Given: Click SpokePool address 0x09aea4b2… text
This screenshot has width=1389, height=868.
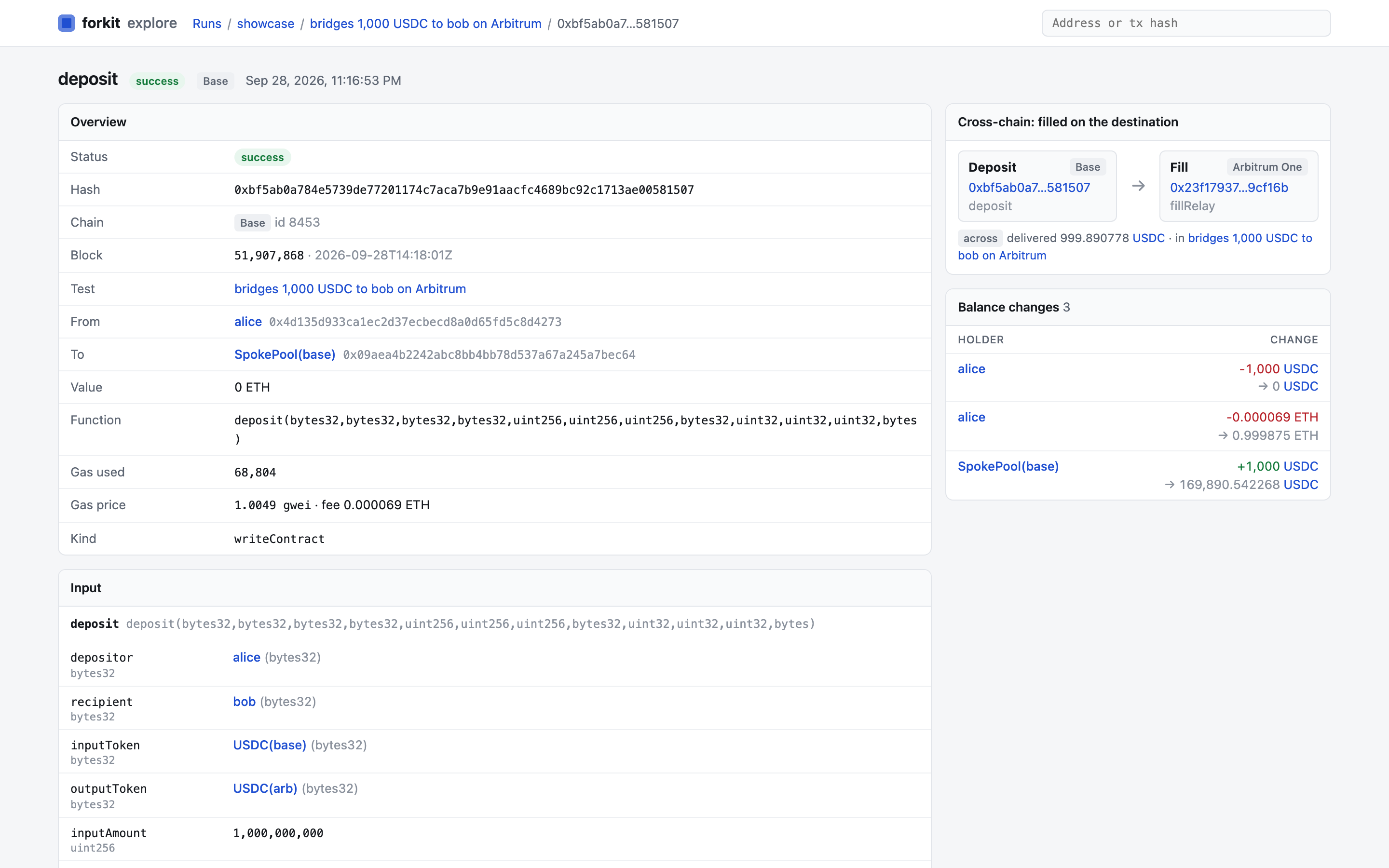Looking at the screenshot, I should pos(489,355).
